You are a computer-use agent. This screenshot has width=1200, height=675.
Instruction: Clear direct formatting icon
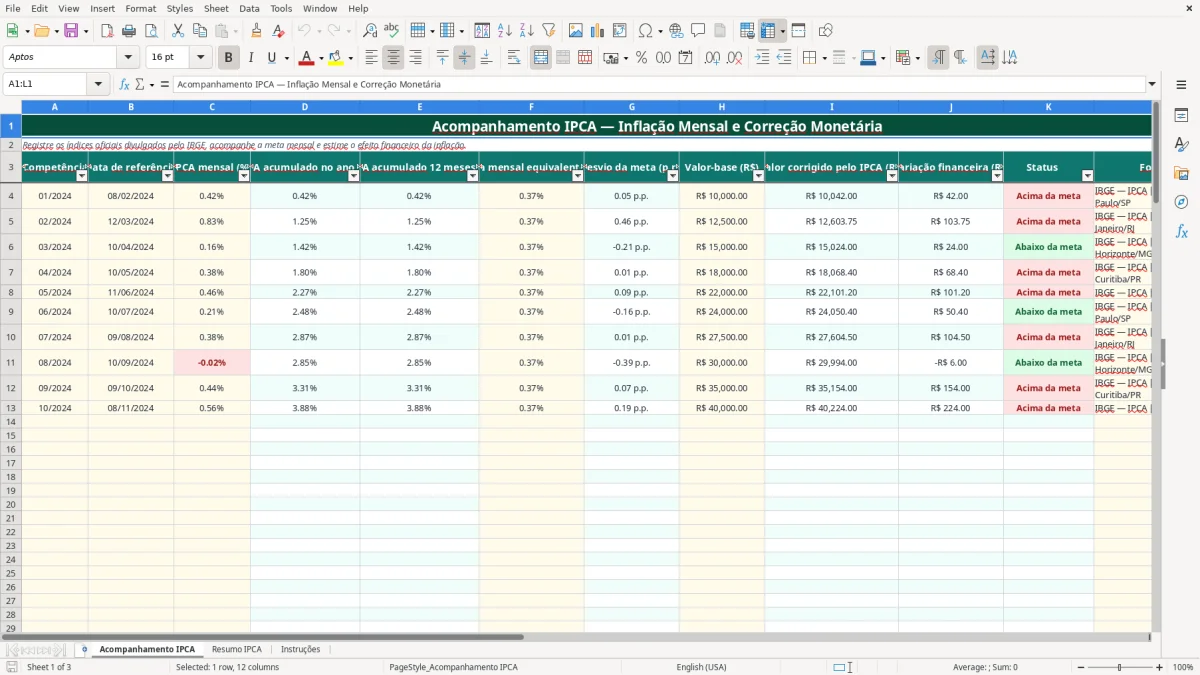pyautogui.click(x=279, y=31)
